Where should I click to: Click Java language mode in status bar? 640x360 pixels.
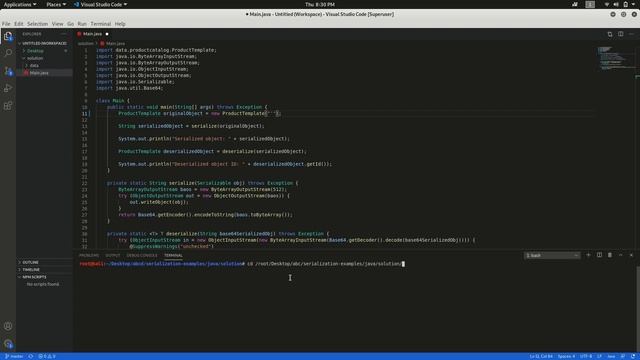pos(611,356)
